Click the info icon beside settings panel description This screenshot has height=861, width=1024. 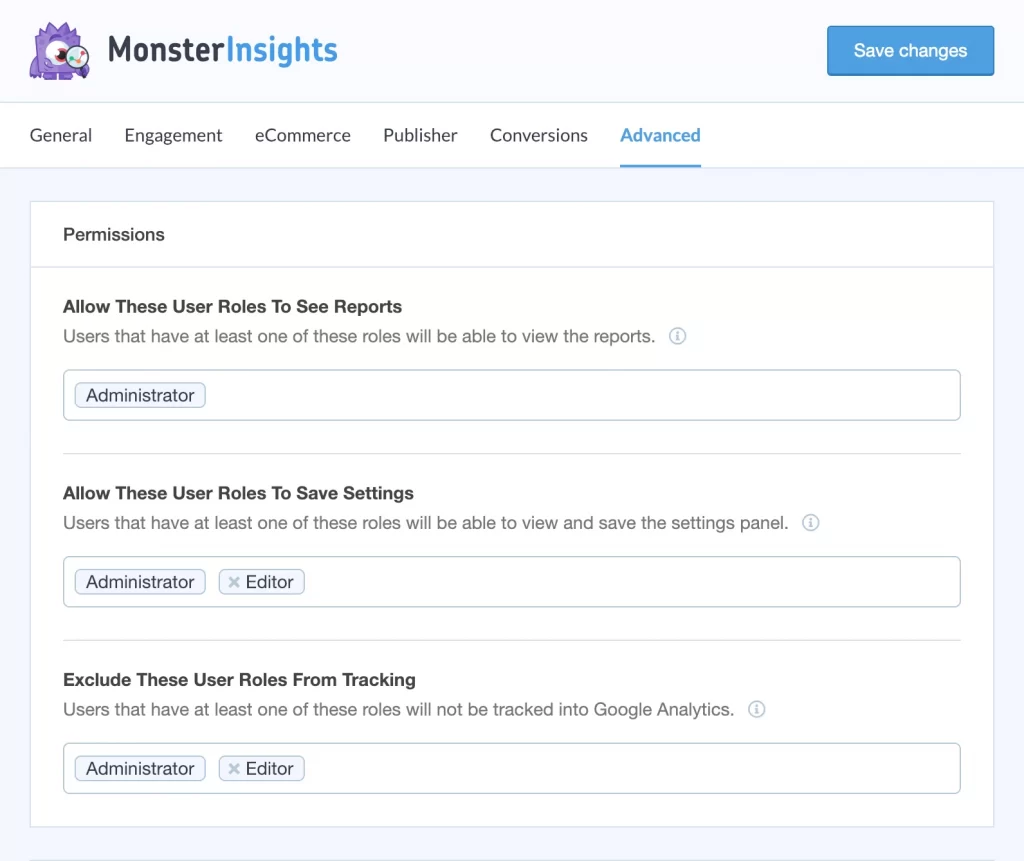(810, 523)
